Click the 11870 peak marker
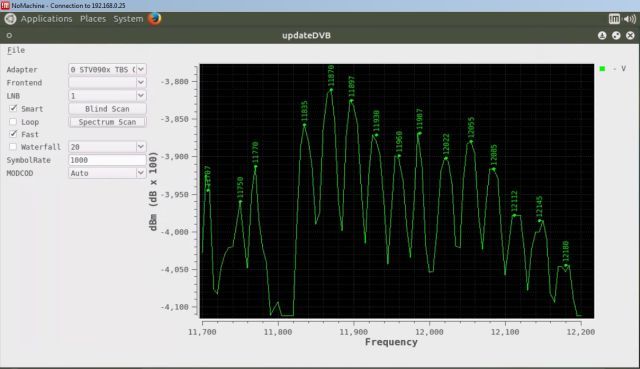 [x=331, y=90]
